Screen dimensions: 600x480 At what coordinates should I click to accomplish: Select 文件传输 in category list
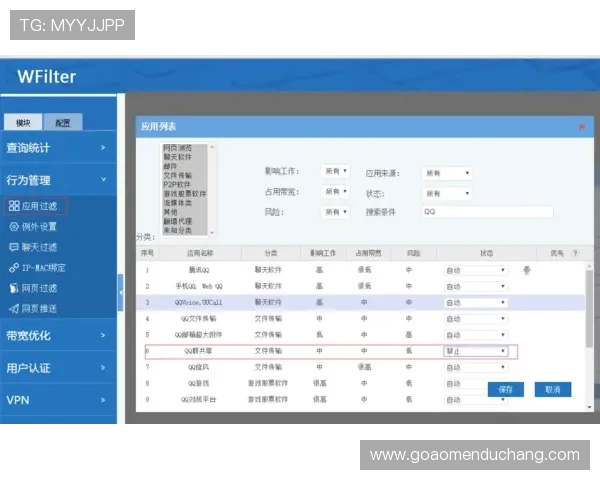point(178,175)
